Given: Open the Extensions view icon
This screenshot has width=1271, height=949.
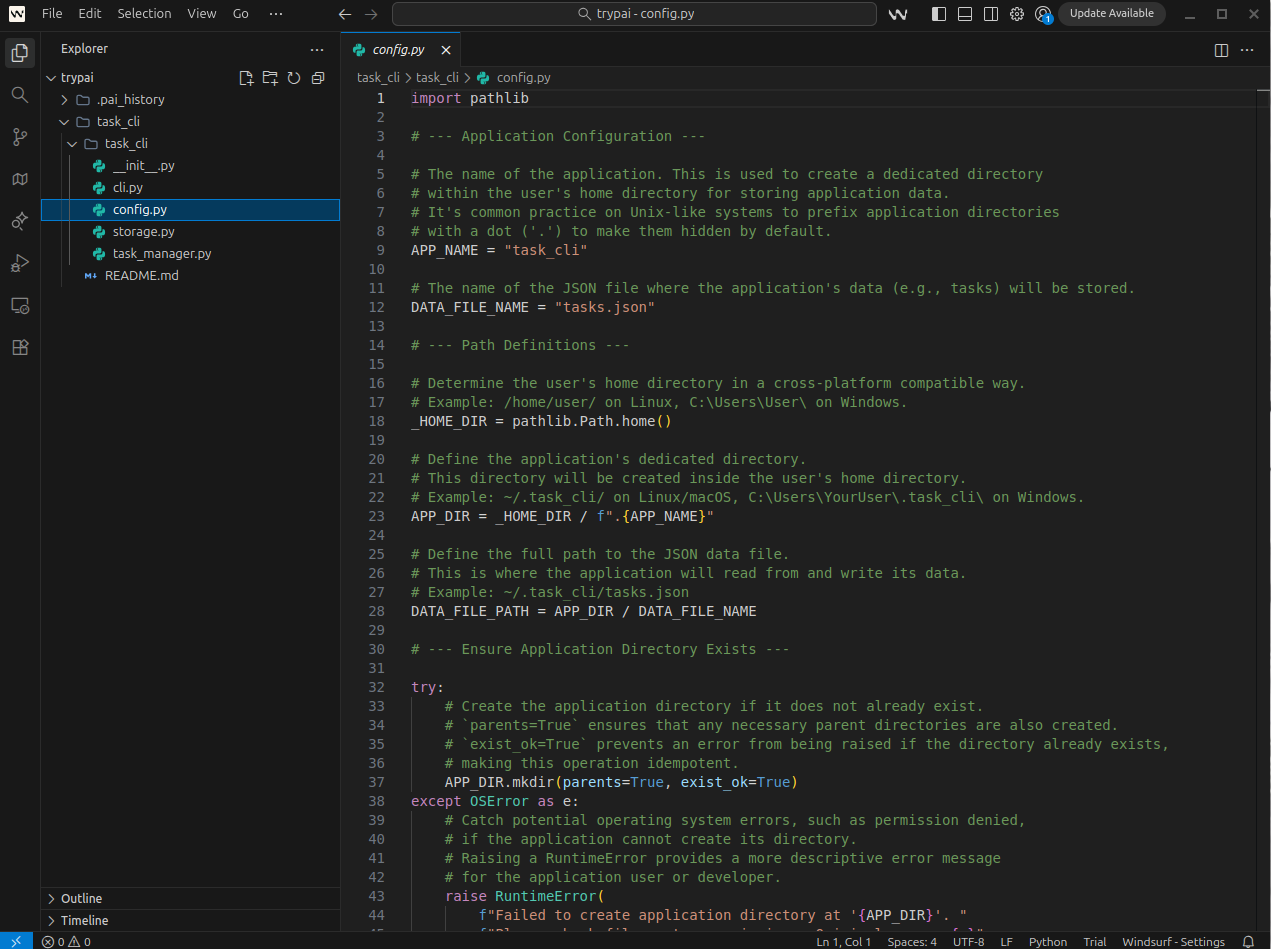Looking at the screenshot, I should click(19, 347).
